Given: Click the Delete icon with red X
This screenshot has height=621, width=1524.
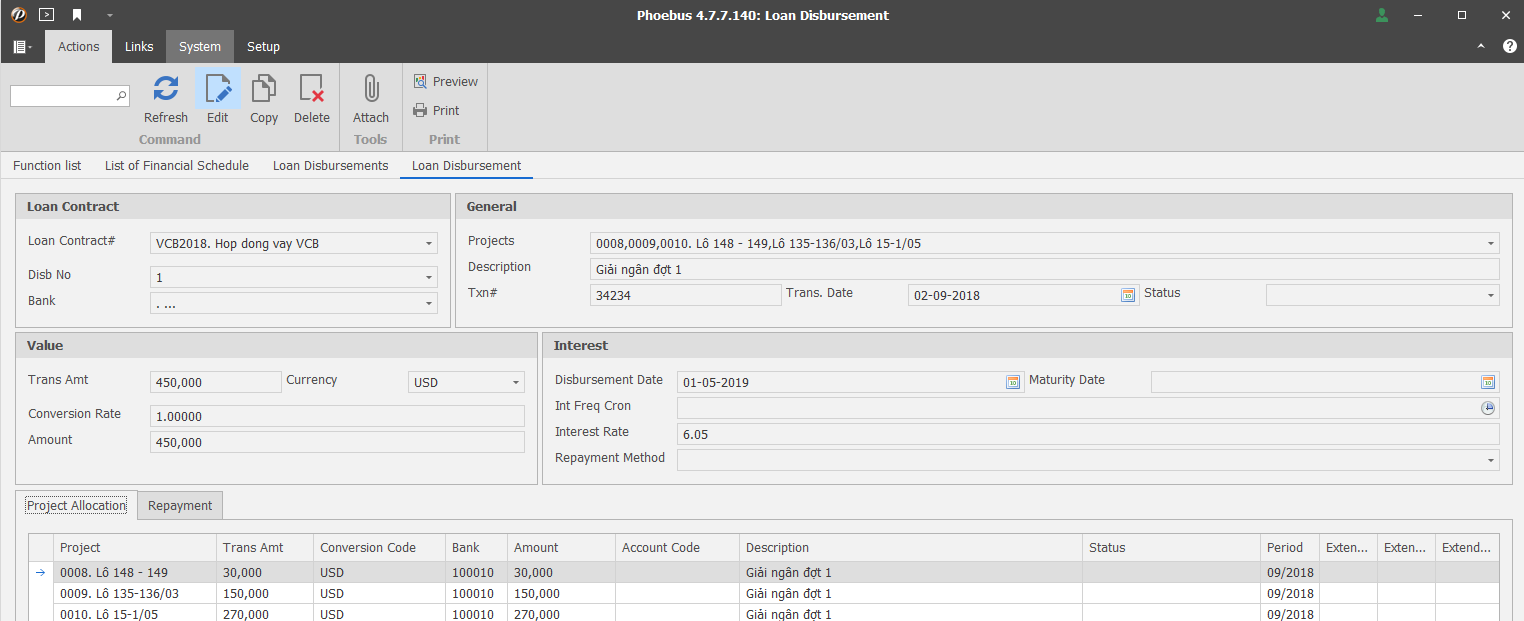Looking at the screenshot, I should [311, 90].
